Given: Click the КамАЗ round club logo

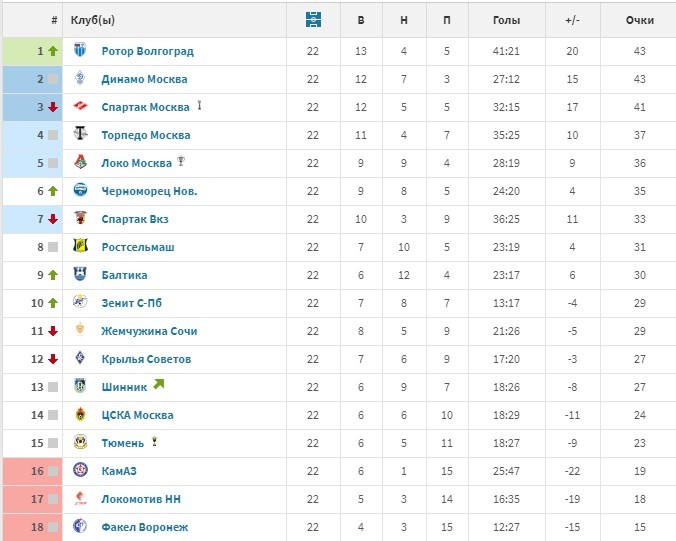Looking at the screenshot, I should 80,470.
